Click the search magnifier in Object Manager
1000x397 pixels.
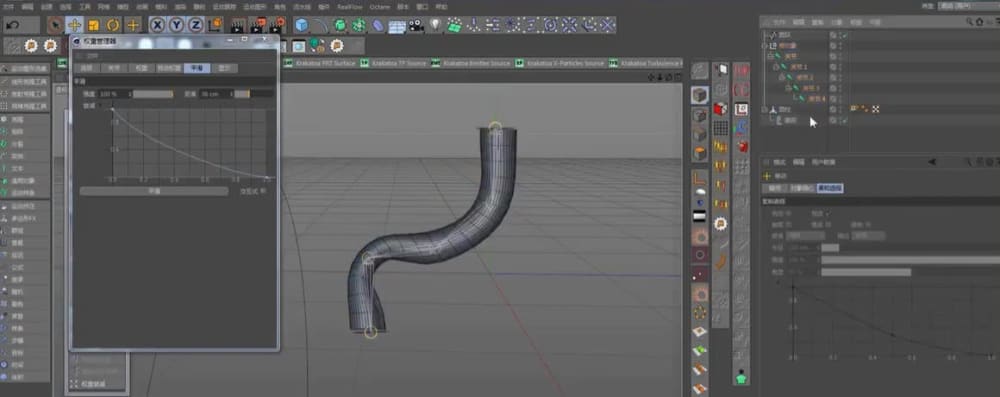coord(969,22)
